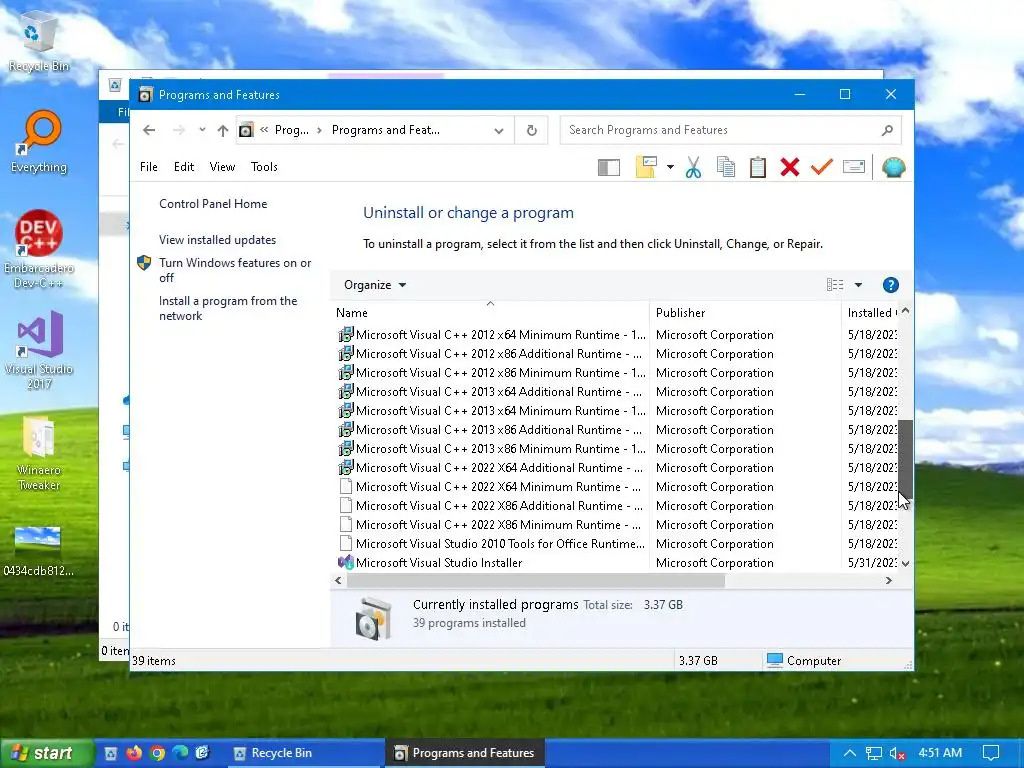Viewport: 1024px width, 768px height.
Task: Select Visual C++ 2022 X86 Minimum Runtime
Action: click(x=614, y=525)
